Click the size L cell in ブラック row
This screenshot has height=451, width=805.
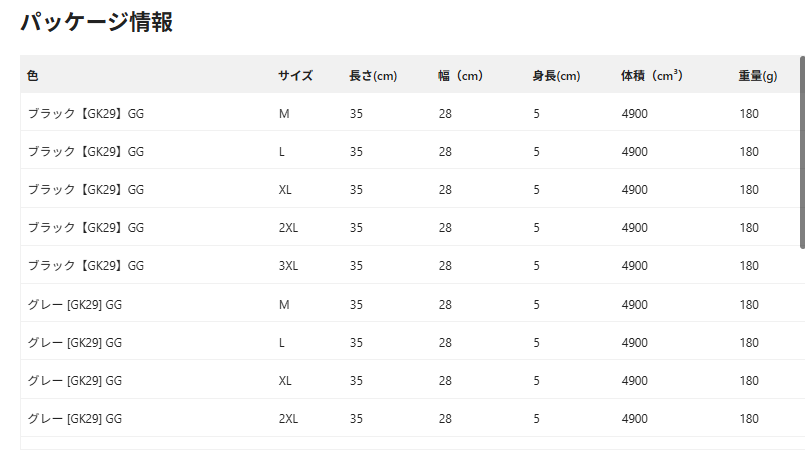(282, 152)
